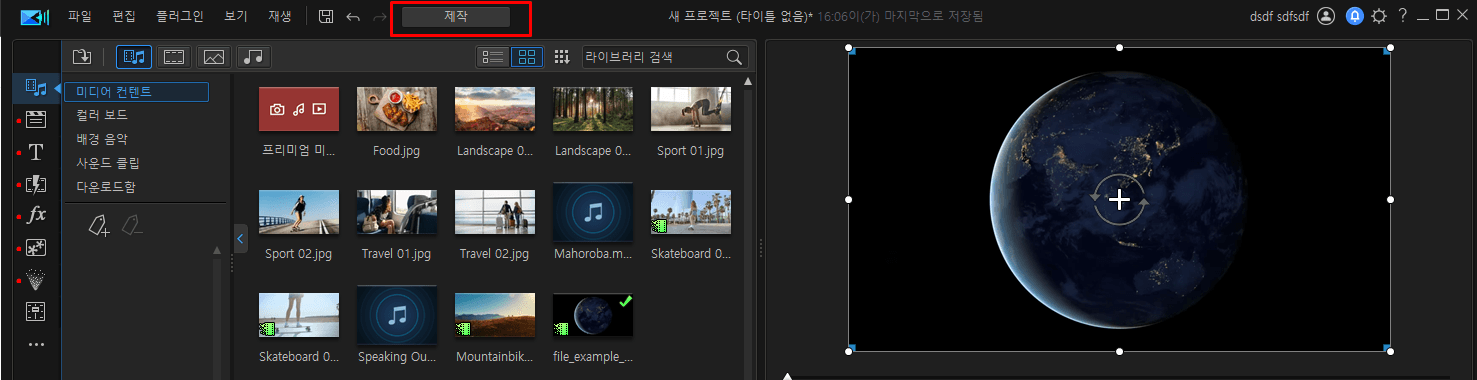Switch library to list view
The image size is (1477, 380).
[x=493, y=57]
